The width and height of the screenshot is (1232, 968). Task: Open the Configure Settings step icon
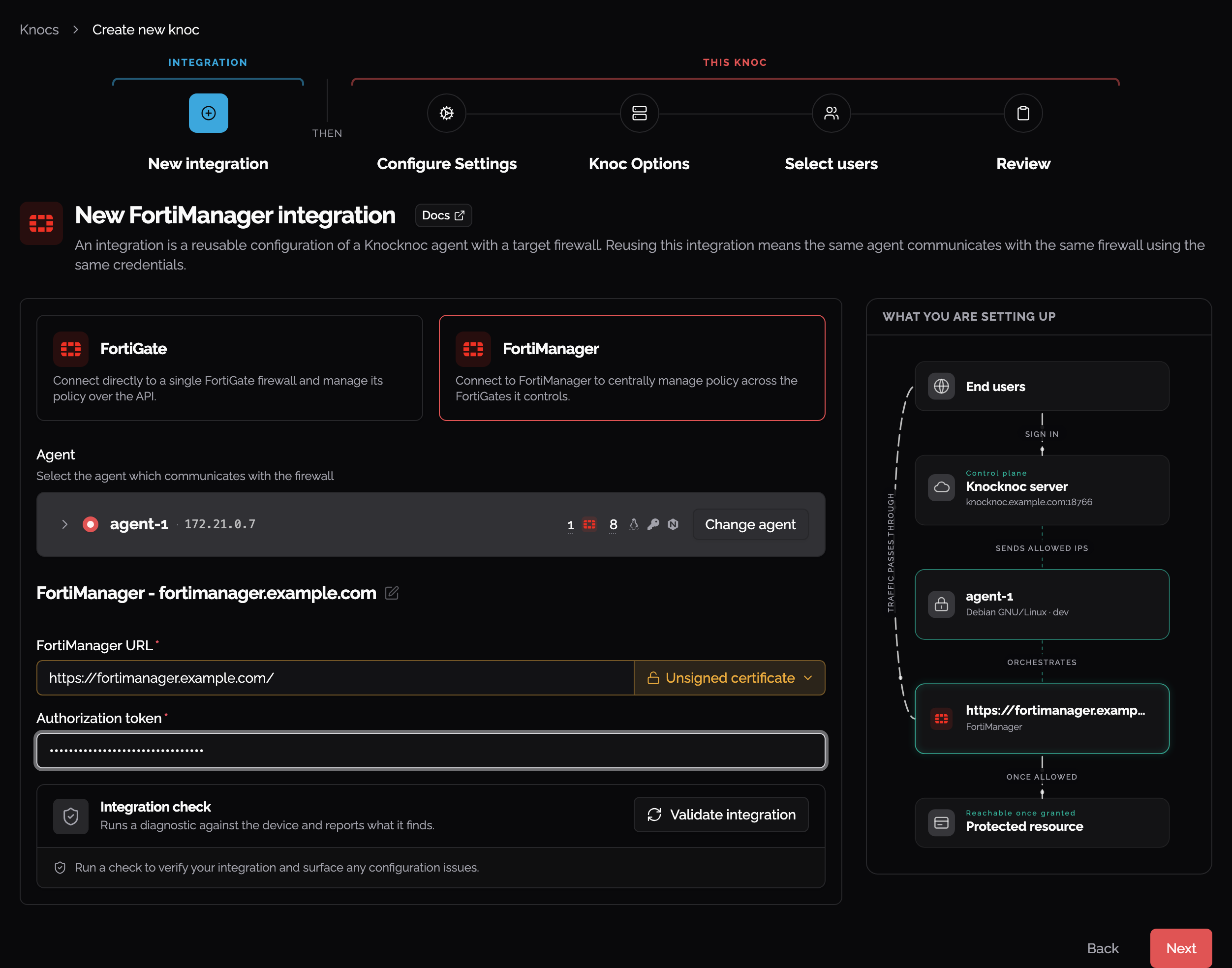click(x=446, y=113)
